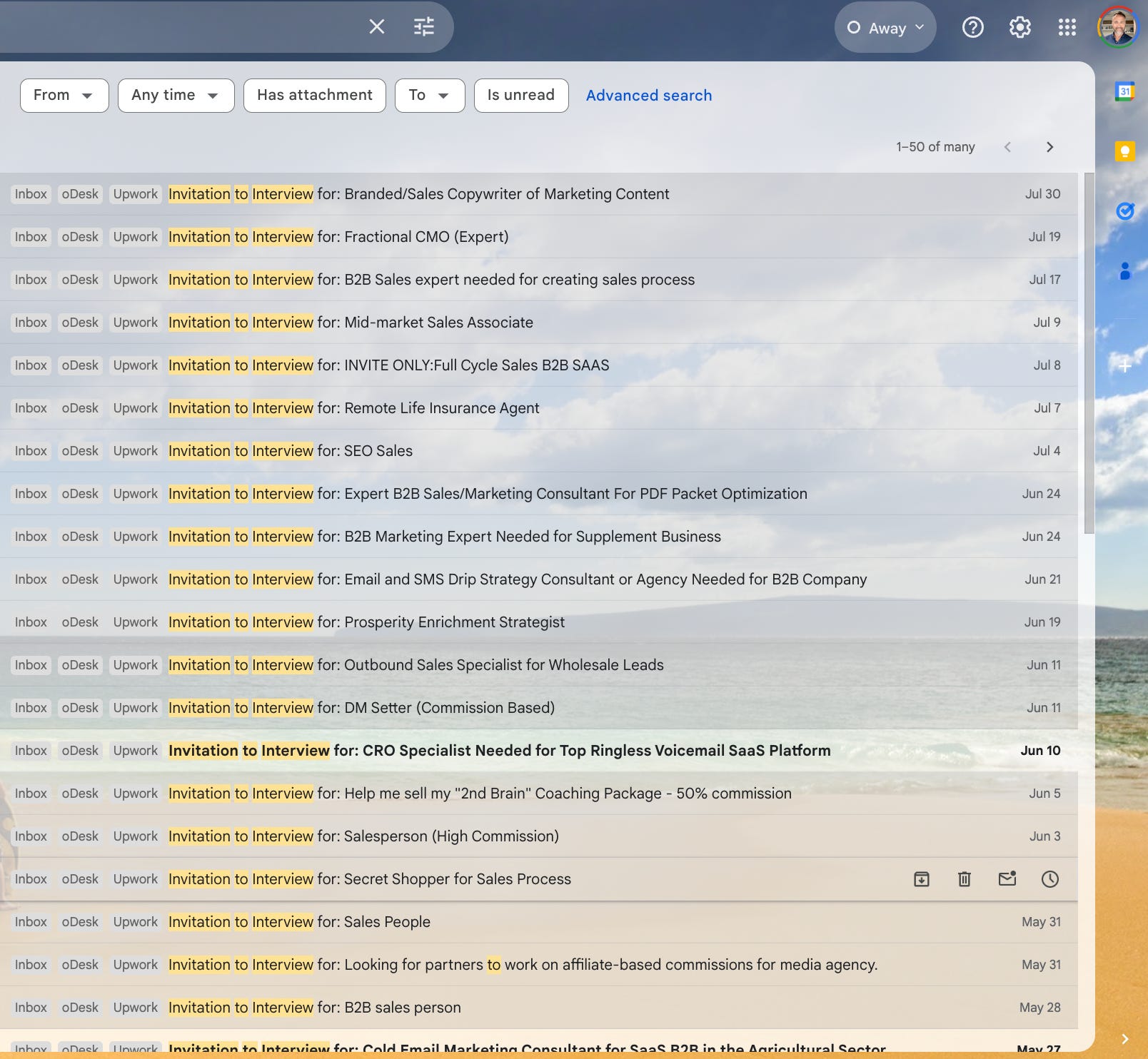Open the Salesperson (High Commission) email
The width and height of the screenshot is (1148, 1059).
coord(539,836)
